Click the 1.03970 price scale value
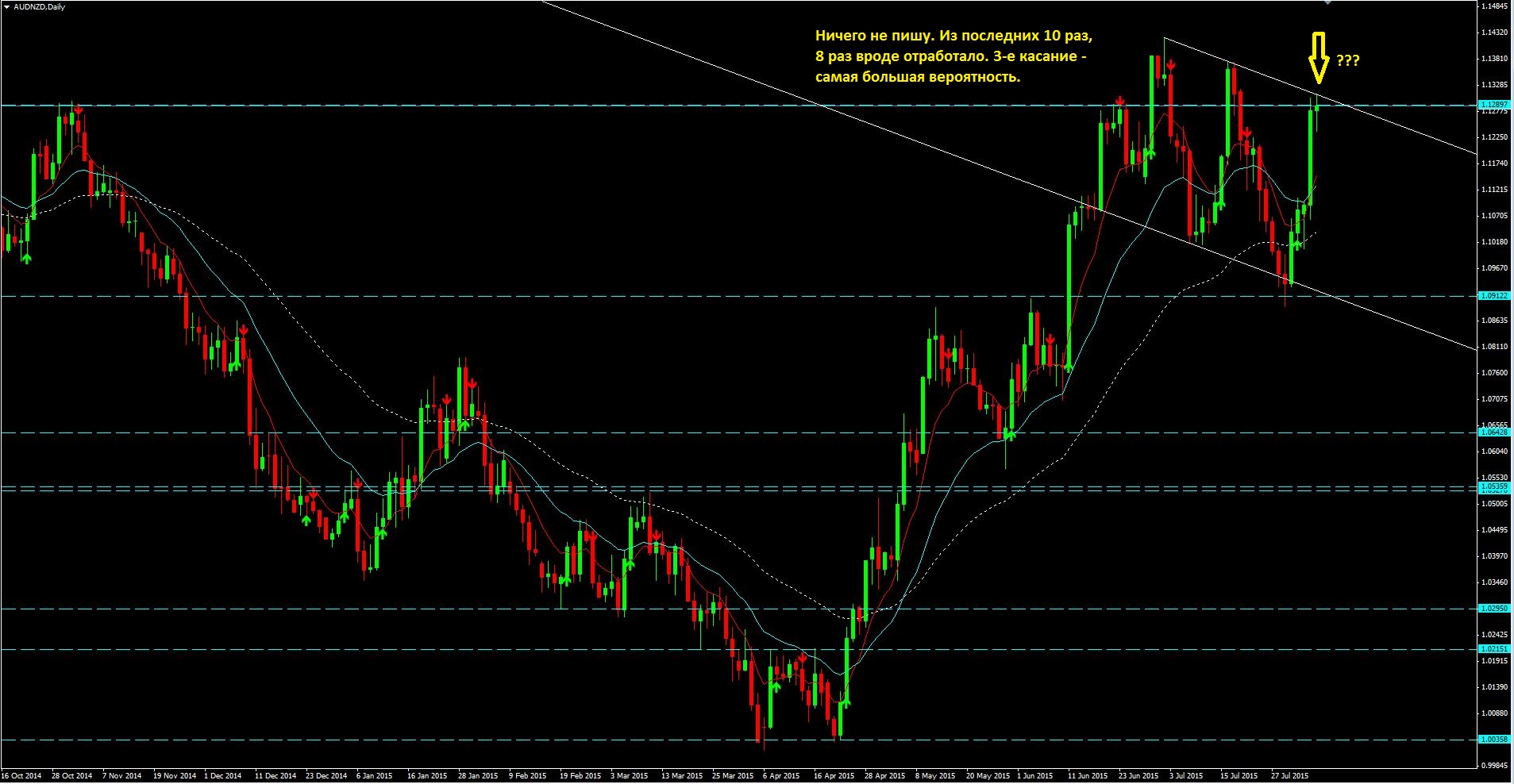 point(1495,556)
